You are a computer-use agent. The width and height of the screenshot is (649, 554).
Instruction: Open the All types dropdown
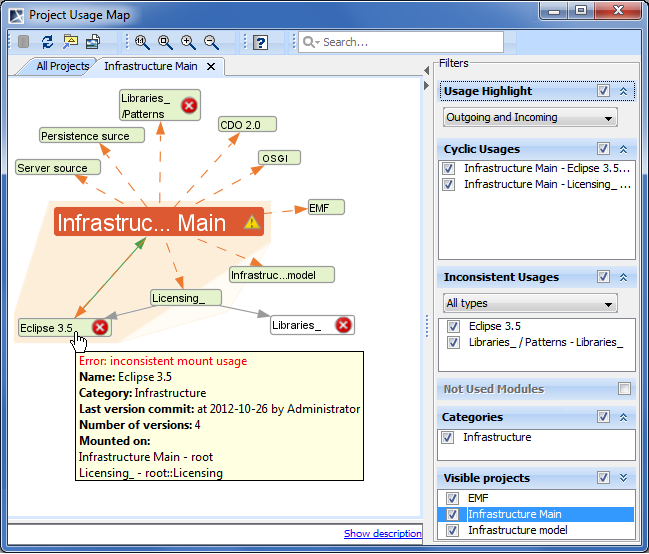pyautogui.click(x=530, y=303)
